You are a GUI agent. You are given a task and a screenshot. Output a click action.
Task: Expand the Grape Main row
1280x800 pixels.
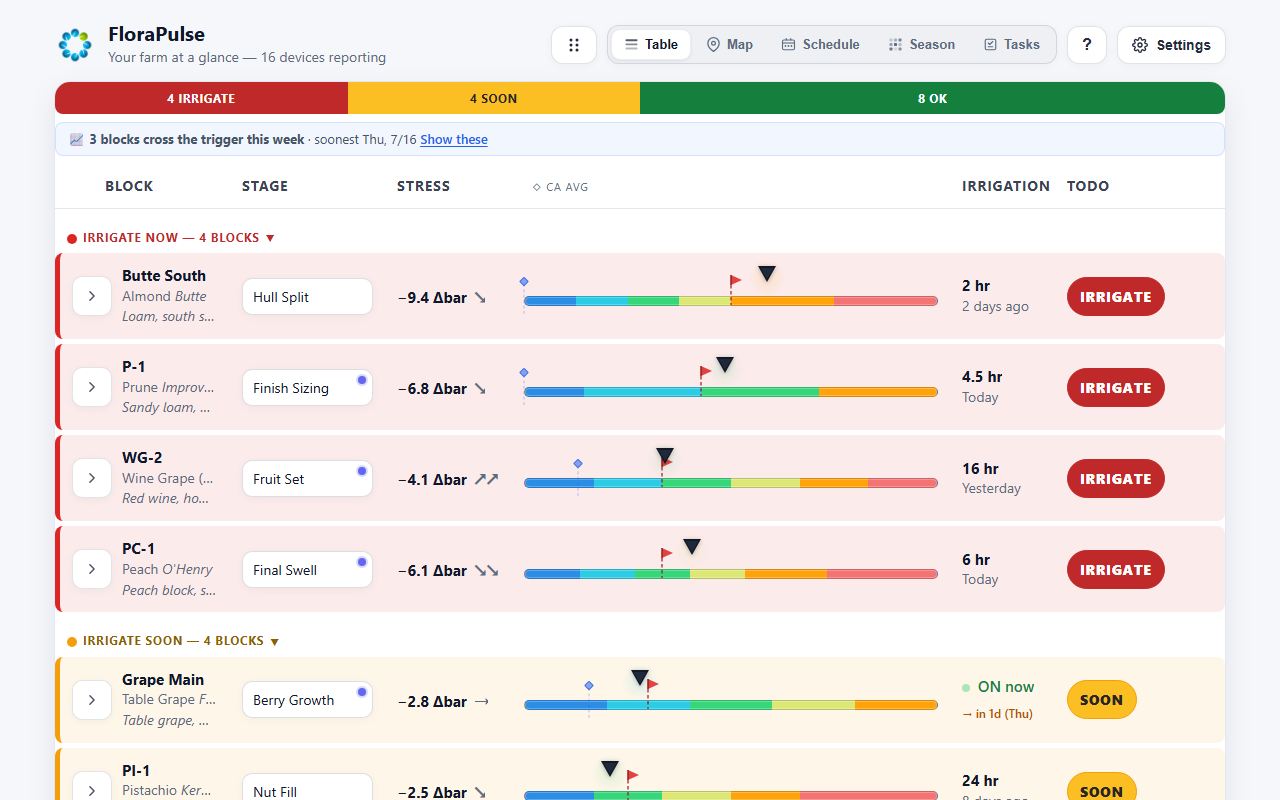click(x=92, y=700)
